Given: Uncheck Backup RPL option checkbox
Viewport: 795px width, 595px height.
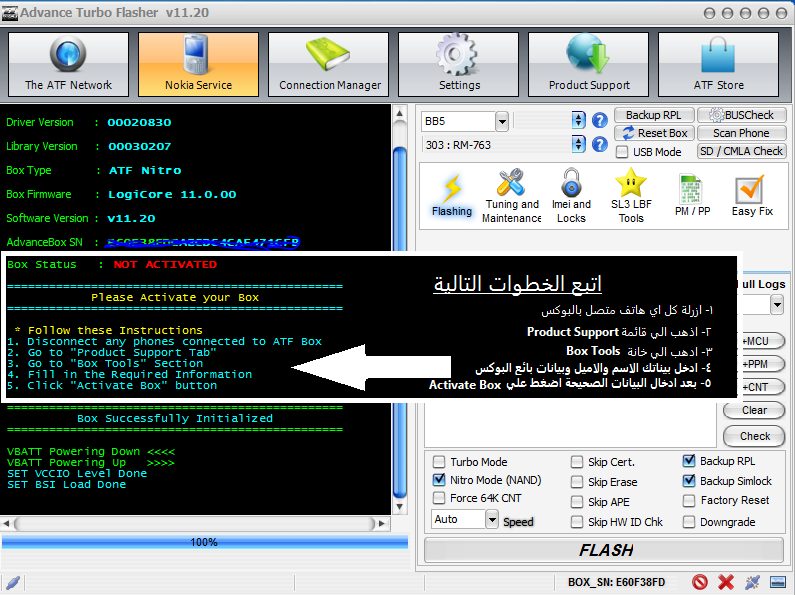Looking at the screenshot, I should click(x=689, y=461).
